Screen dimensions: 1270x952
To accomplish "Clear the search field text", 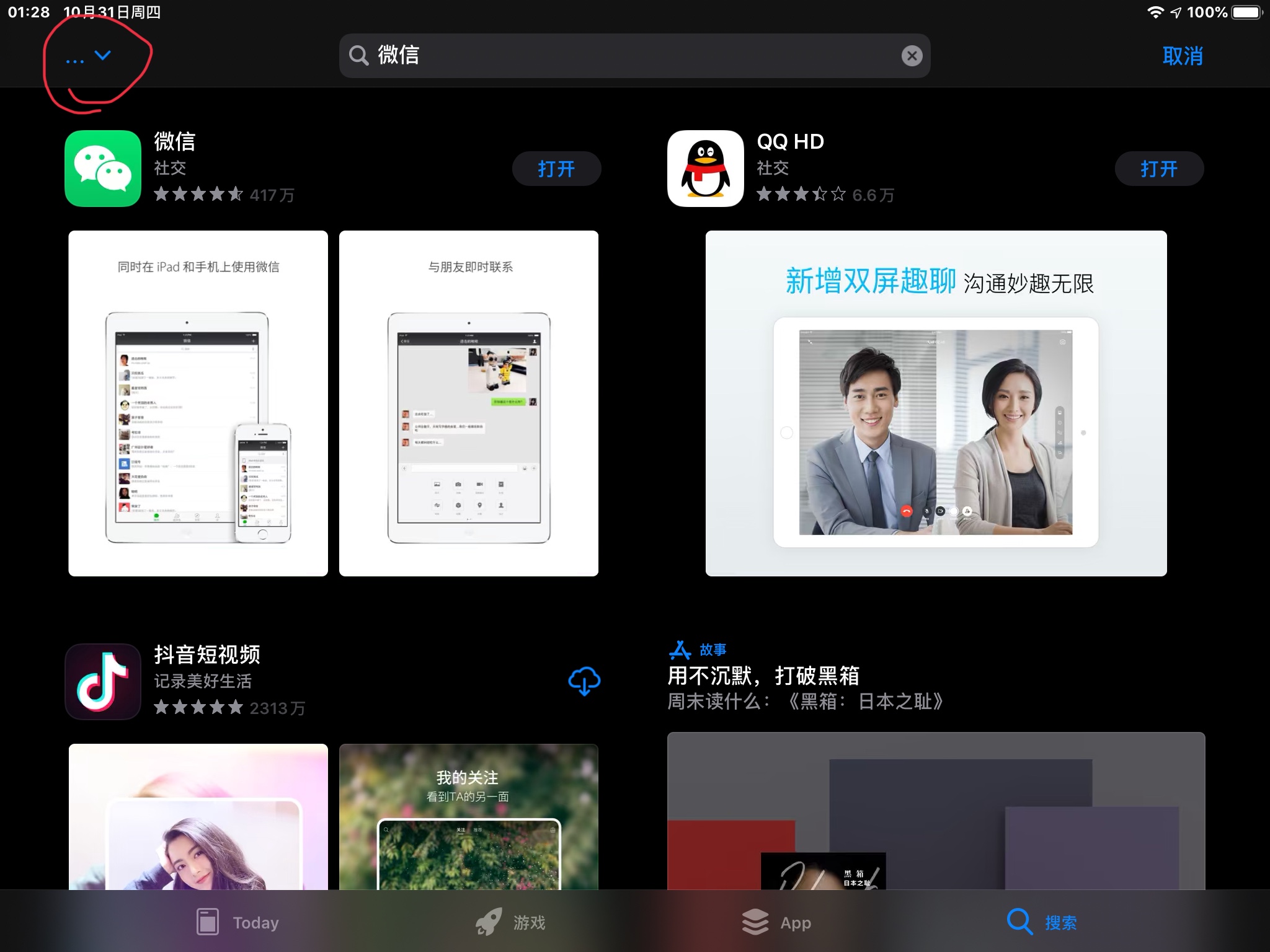I will [x=911, y=56].
